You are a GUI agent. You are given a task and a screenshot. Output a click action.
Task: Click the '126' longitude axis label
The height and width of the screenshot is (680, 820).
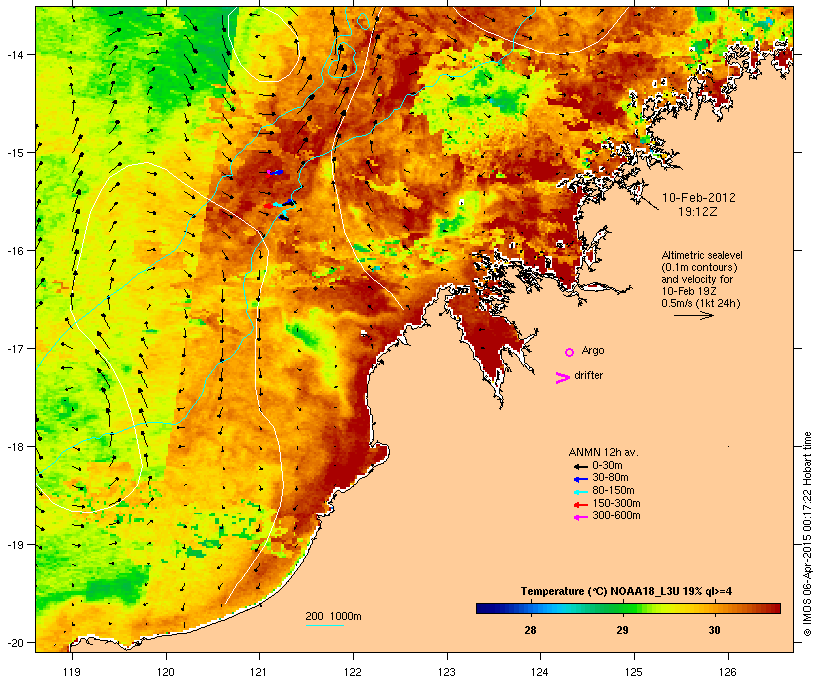click(x=728, y=672)
